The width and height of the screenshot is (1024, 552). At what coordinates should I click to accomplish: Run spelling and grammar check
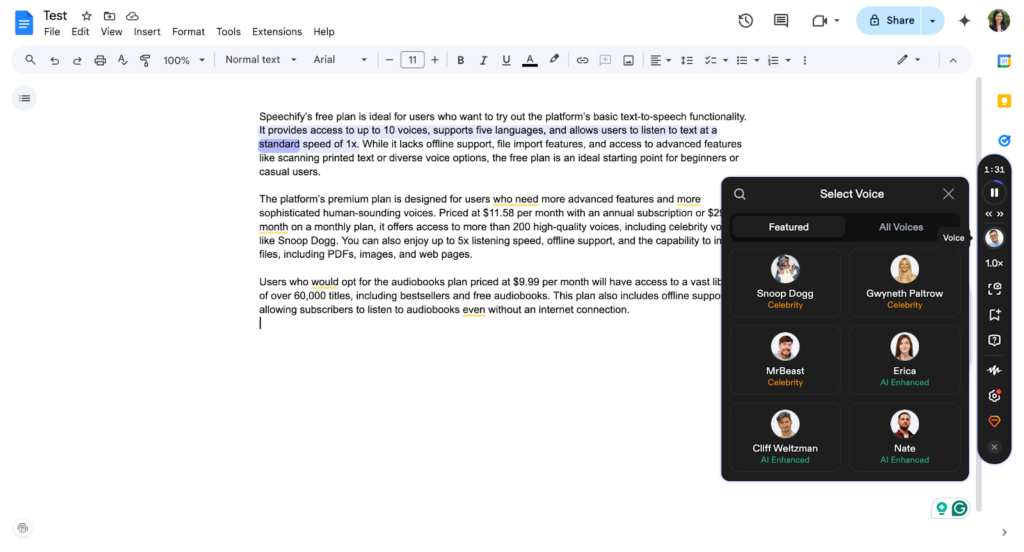123,60
